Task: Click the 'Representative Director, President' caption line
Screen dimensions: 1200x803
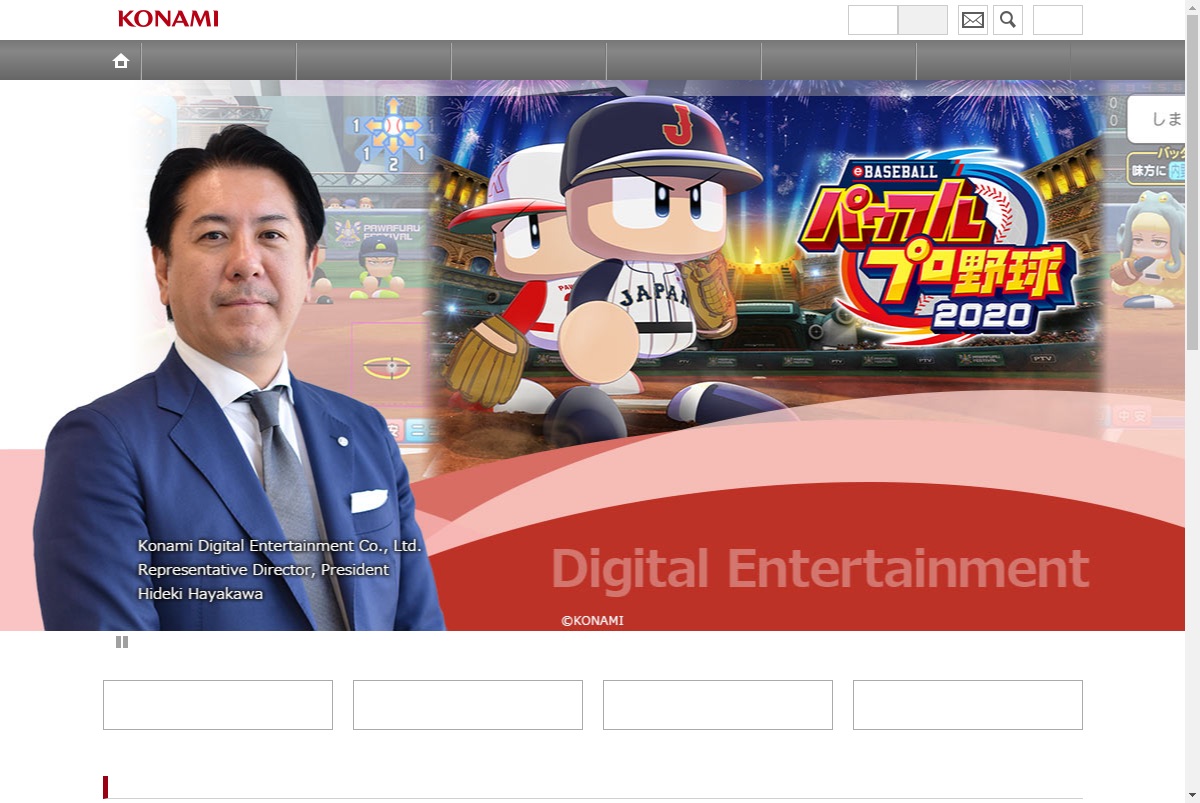Action: click(x=264, y=570)
